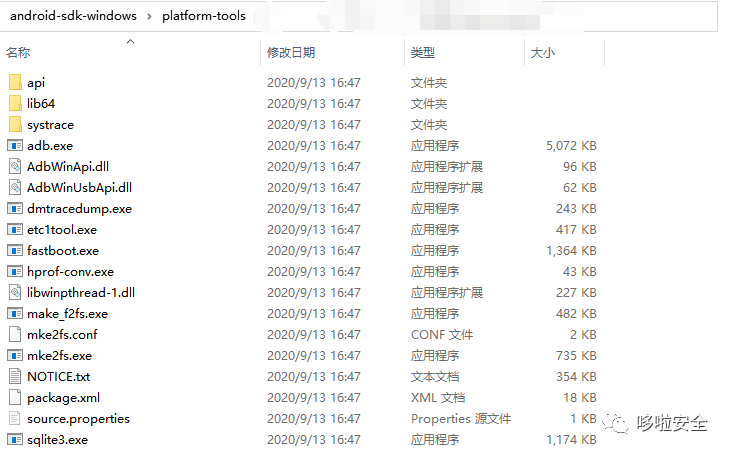Select the sqlite3.exe file name
Screen dimensions: 731x455
point(57,440)
